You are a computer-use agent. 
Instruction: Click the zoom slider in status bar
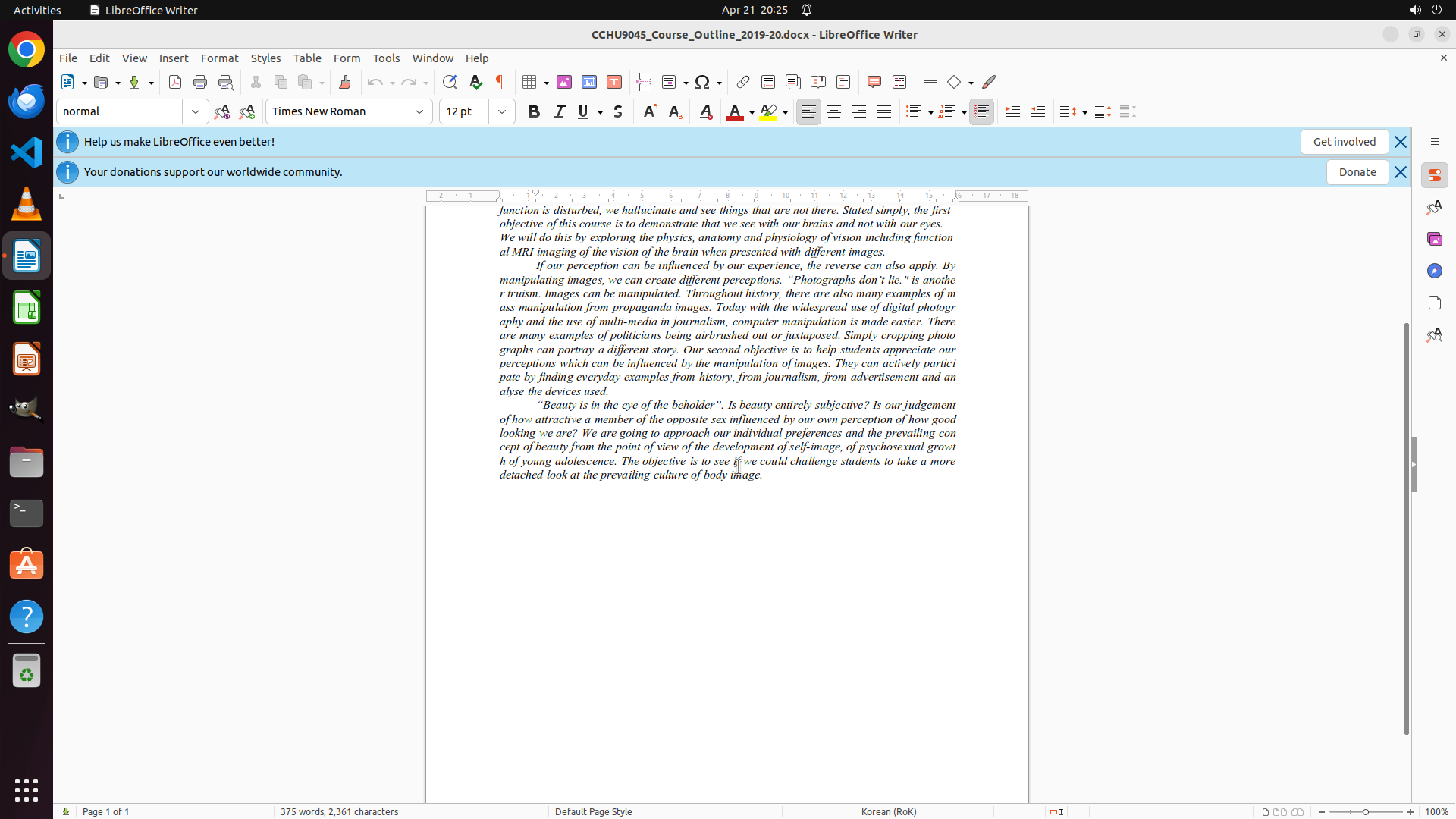pos(1366,811)
